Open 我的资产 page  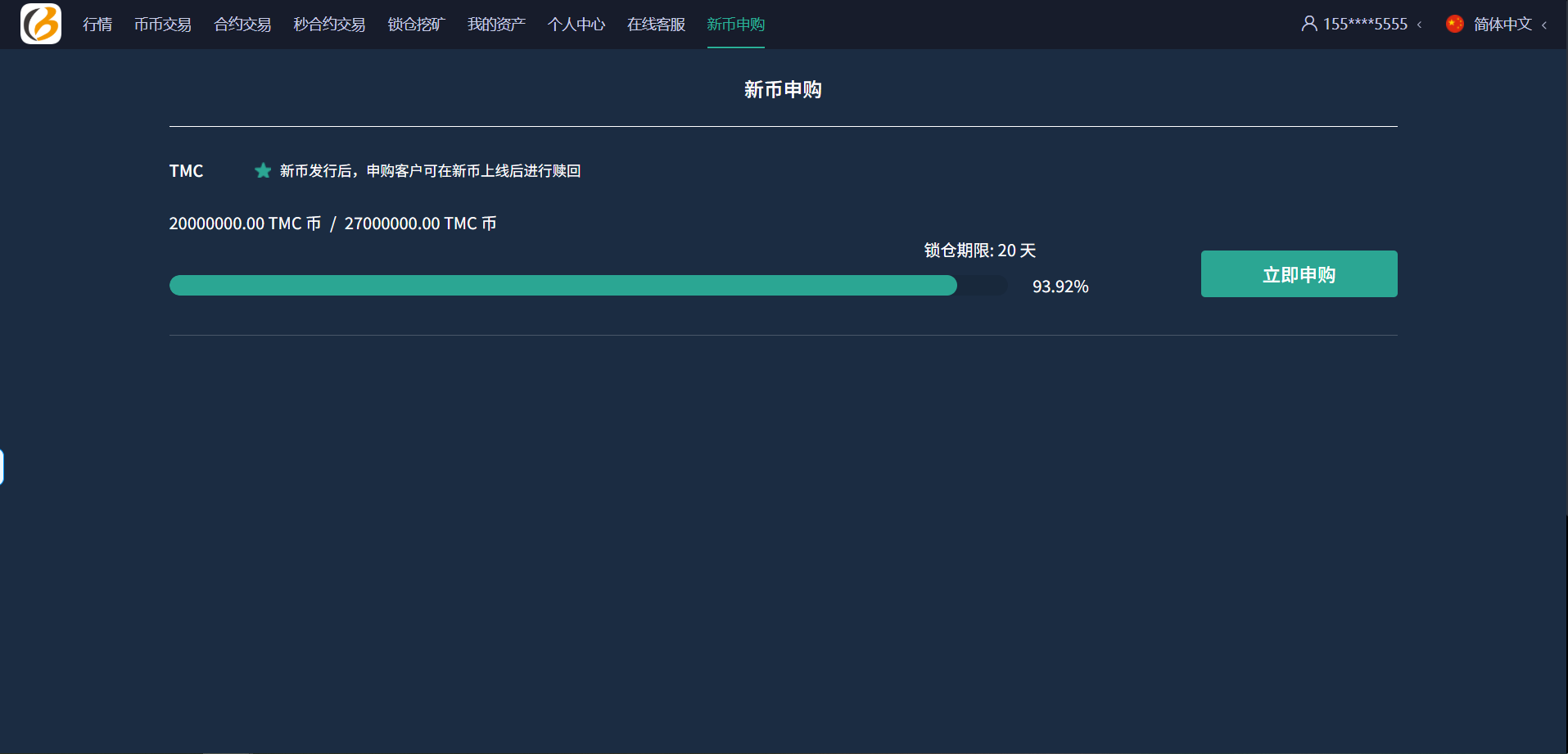496,25
